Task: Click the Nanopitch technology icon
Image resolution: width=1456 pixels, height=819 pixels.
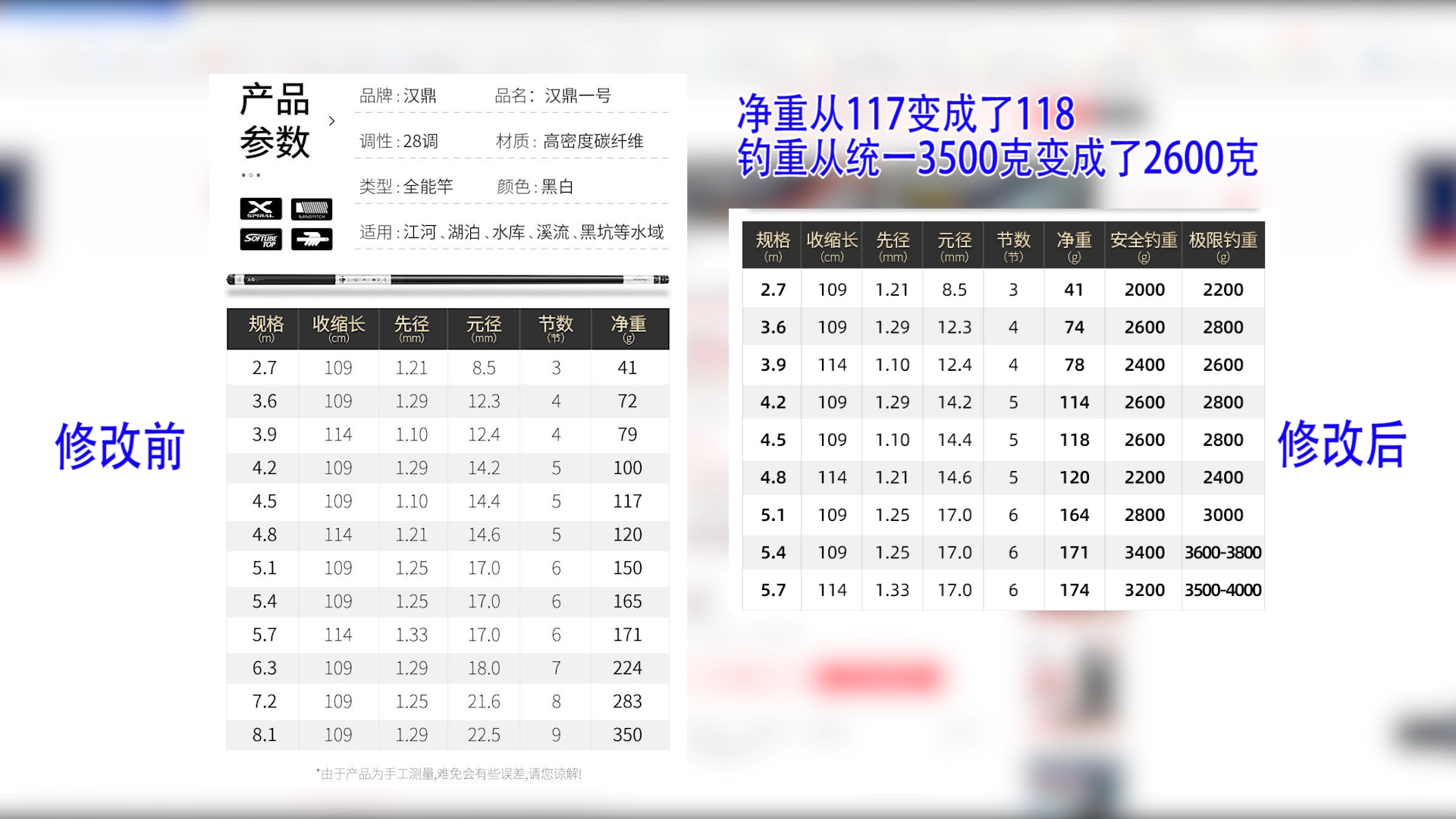Action: pyautogui.click(x=312, y=209)
